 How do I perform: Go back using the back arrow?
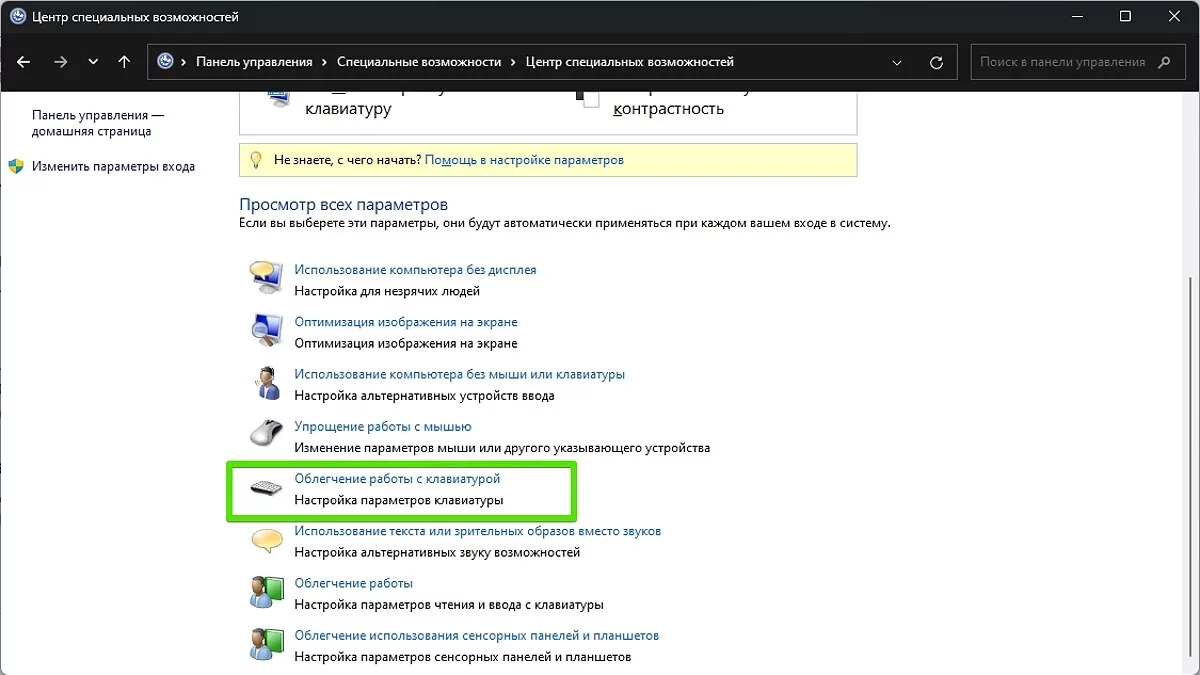24,62
